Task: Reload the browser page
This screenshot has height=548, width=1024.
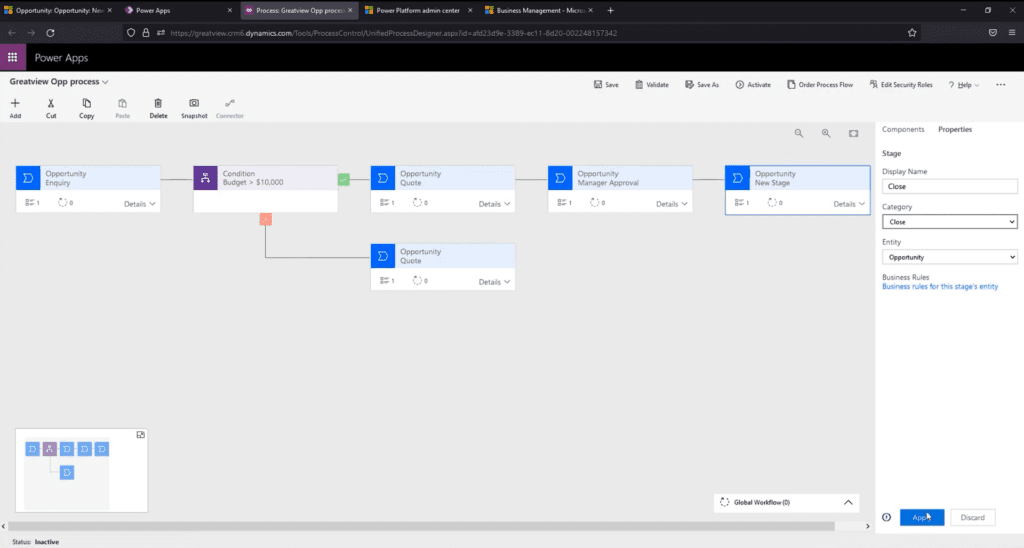Action: tap(50, 33)
